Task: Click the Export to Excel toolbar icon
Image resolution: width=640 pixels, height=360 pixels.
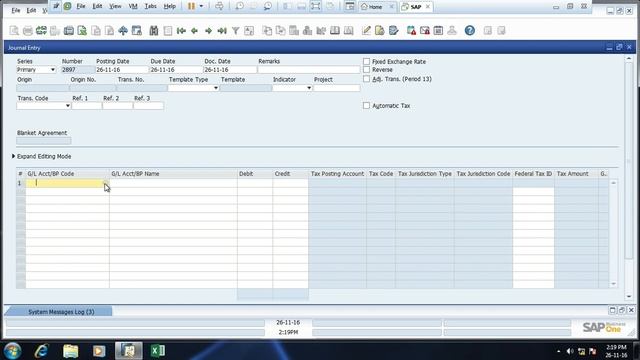Action: point(82,31)
